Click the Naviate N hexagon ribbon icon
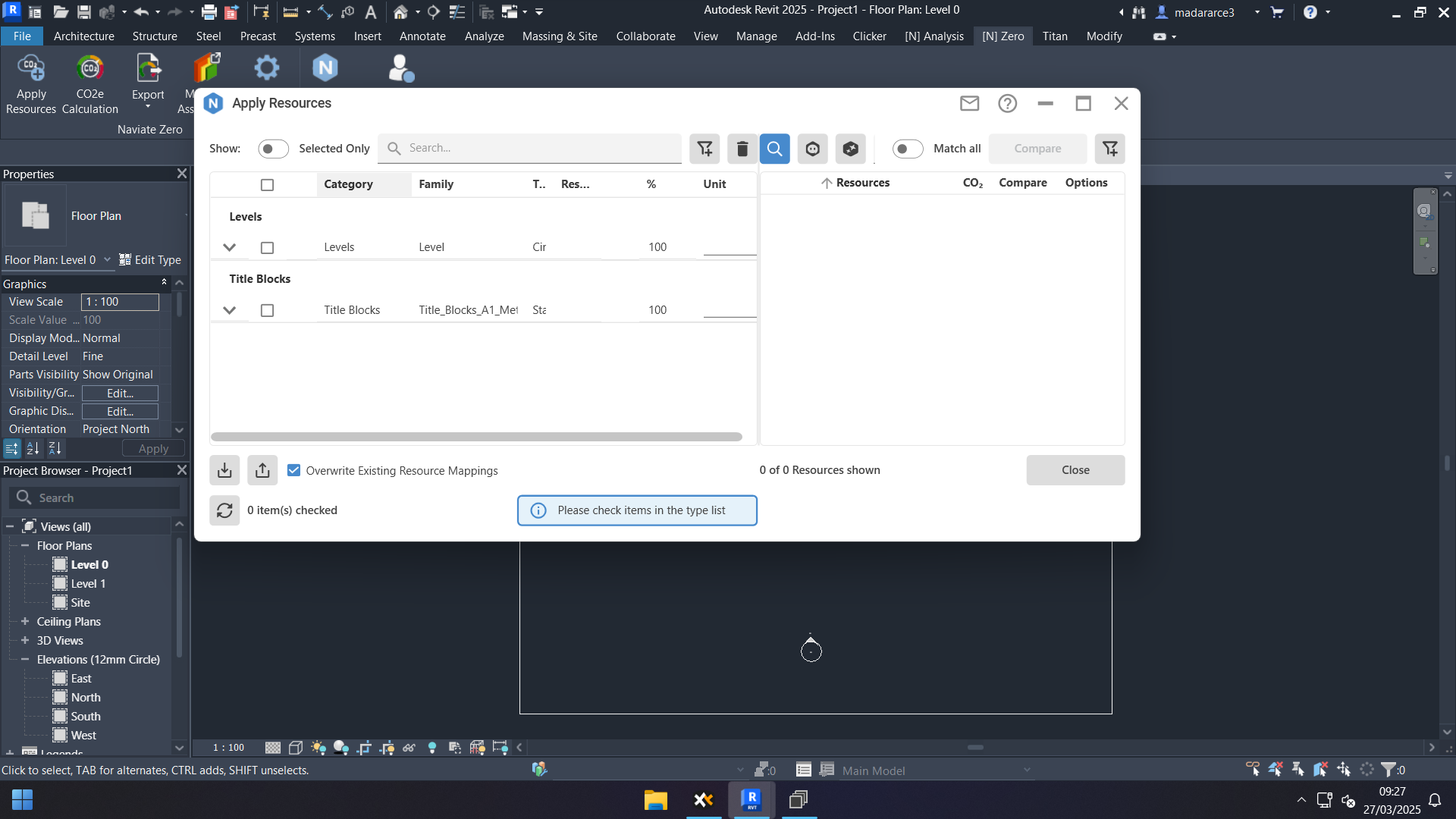Image resolution: width=1456 pixels, height=819 pixels. (325, 68)
